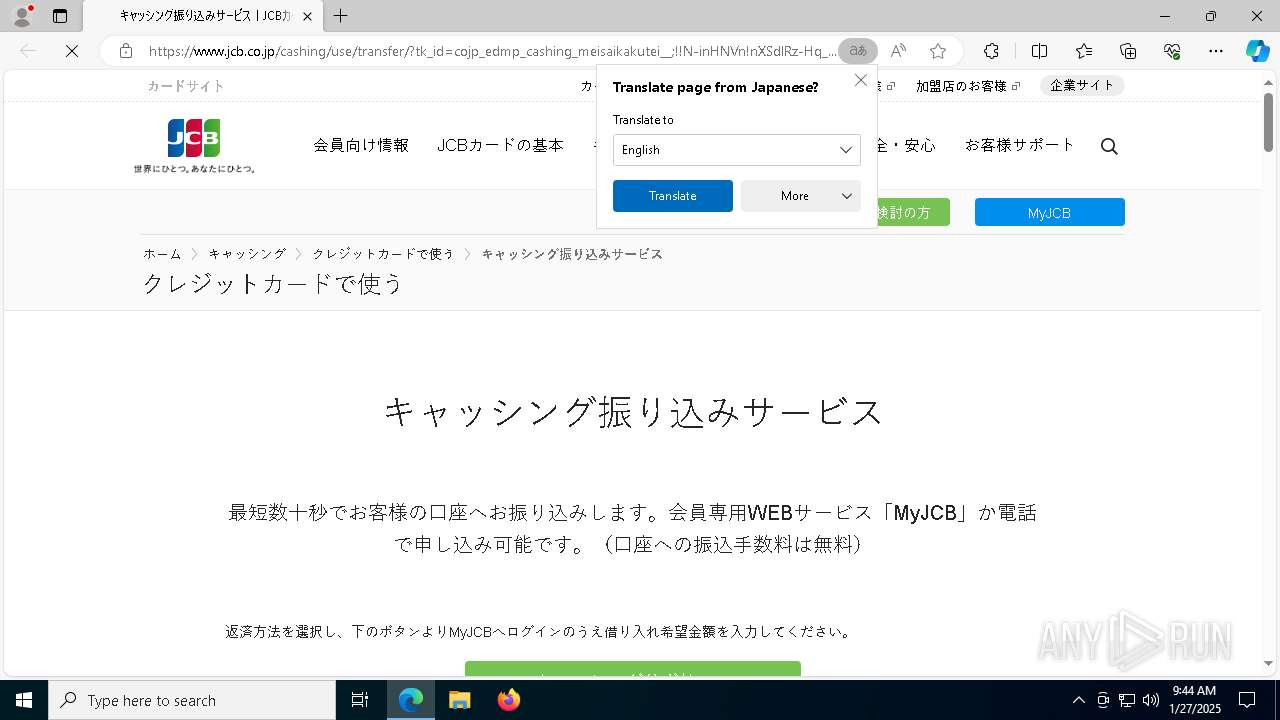Viewport: 1280px width, 720px height.
Task: Add this page to favorites with the star icon
Action: (937, 51)
